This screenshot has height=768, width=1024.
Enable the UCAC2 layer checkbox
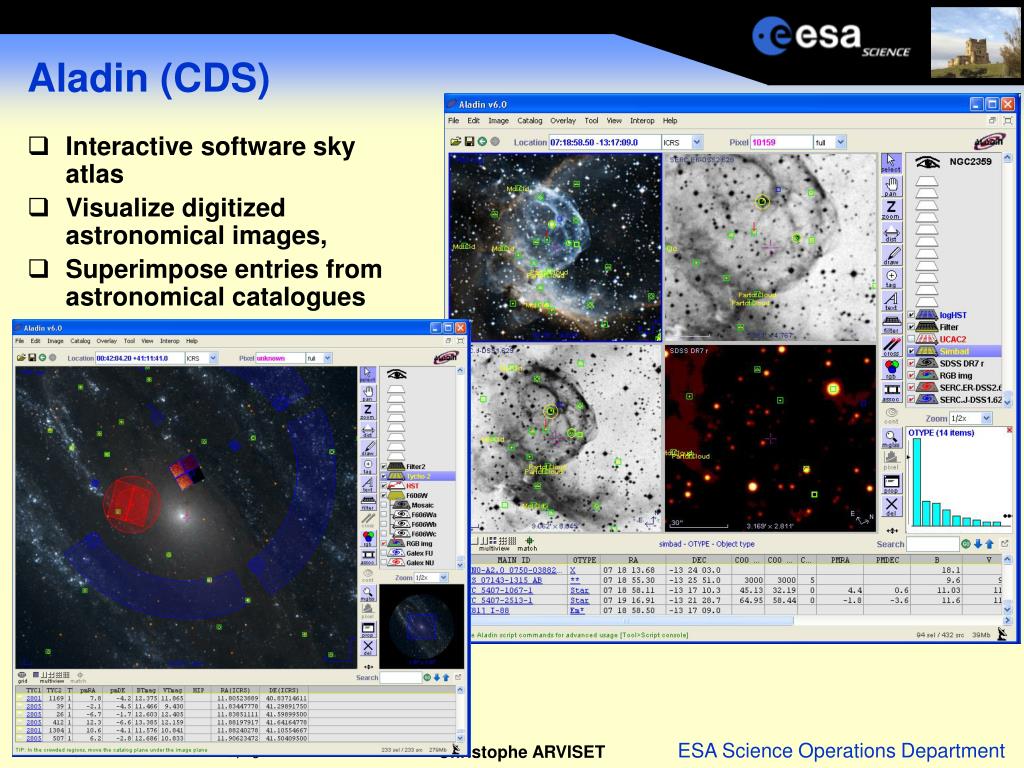click(x=911, y=340)
